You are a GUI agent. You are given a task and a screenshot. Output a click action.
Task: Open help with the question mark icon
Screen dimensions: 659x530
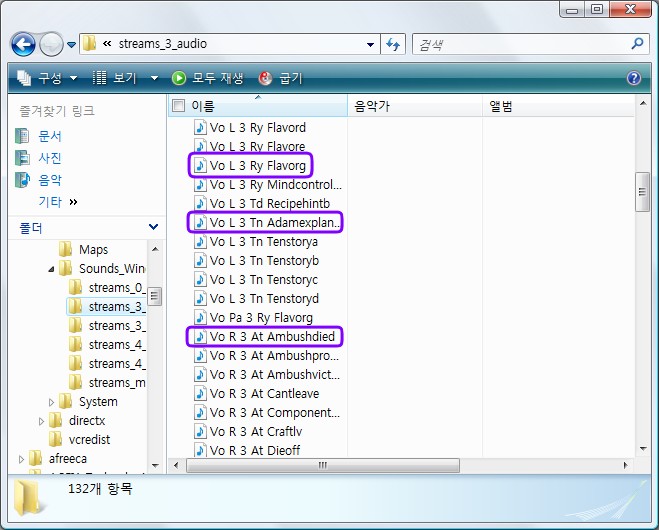click(x=634, y=78)
